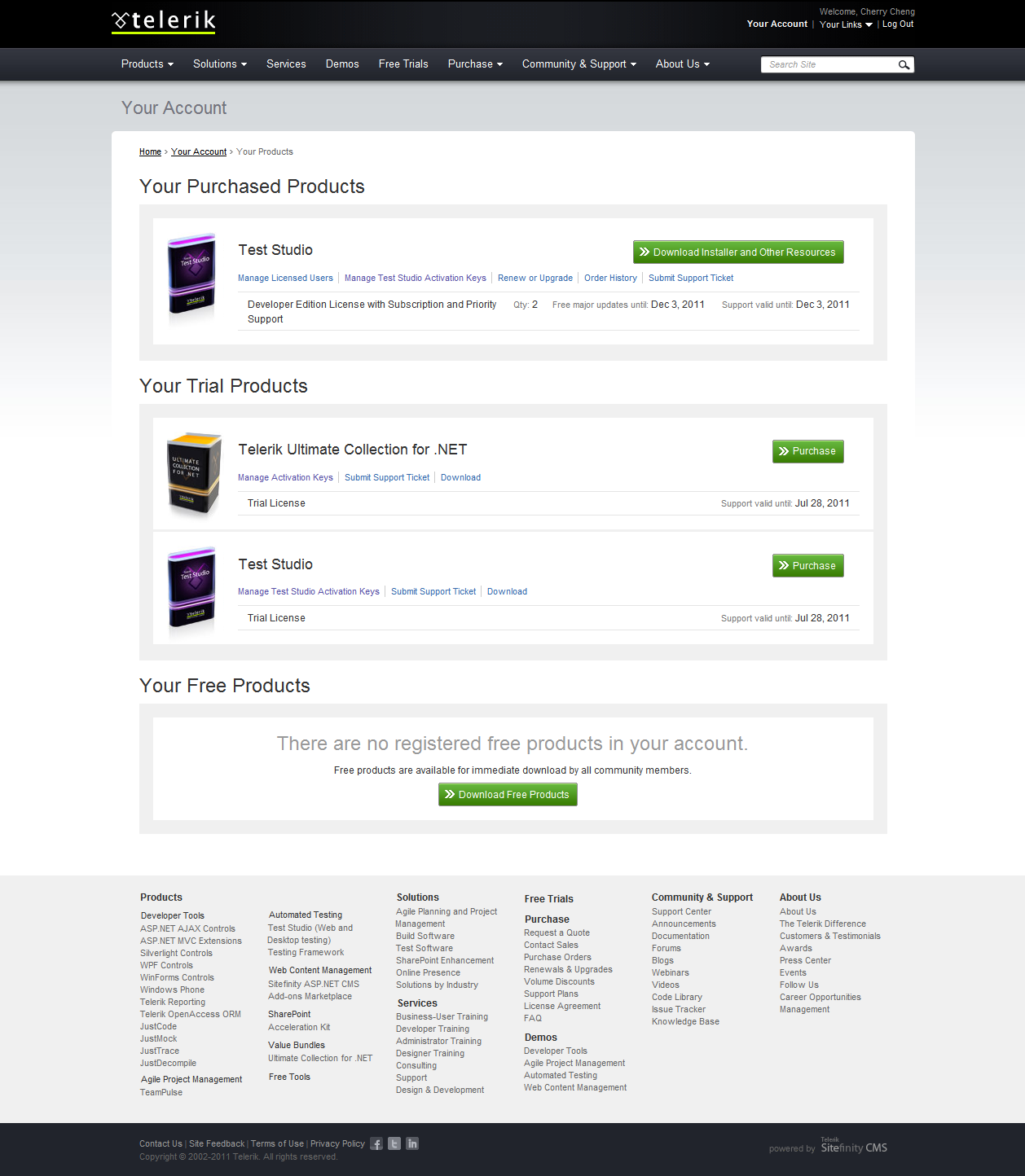Submit Support Ticket for trial Test Studio
The height and width of the screenshot is (1176, 1025).
coord(433,591)
